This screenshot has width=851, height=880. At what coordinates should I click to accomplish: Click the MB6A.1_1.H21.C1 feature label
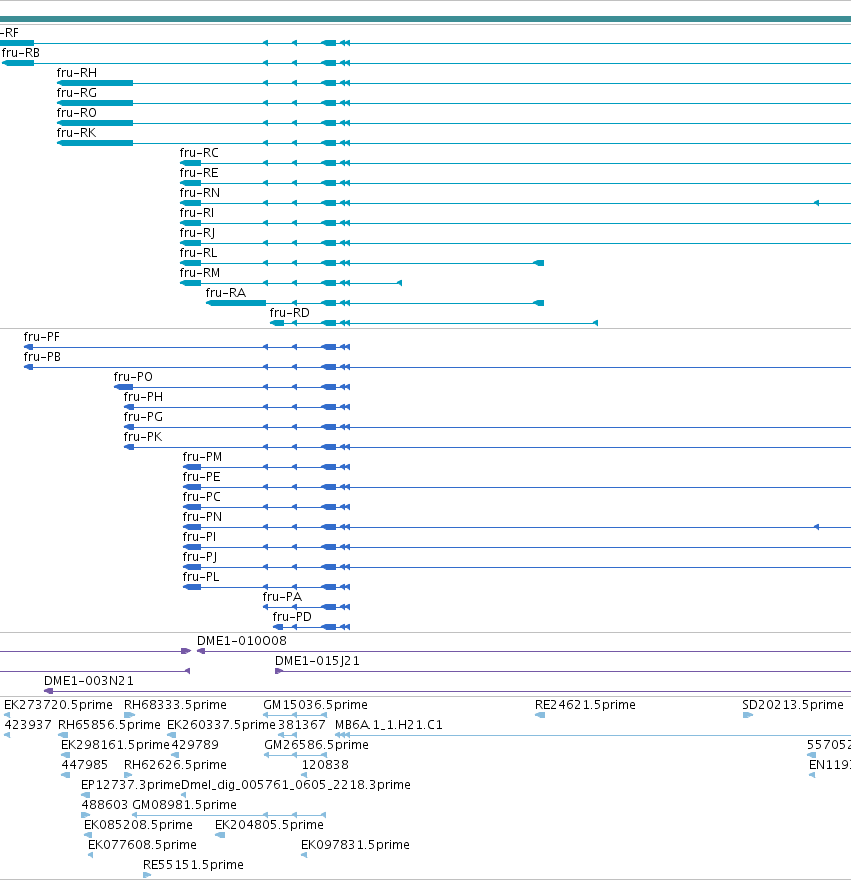[388, 725]
